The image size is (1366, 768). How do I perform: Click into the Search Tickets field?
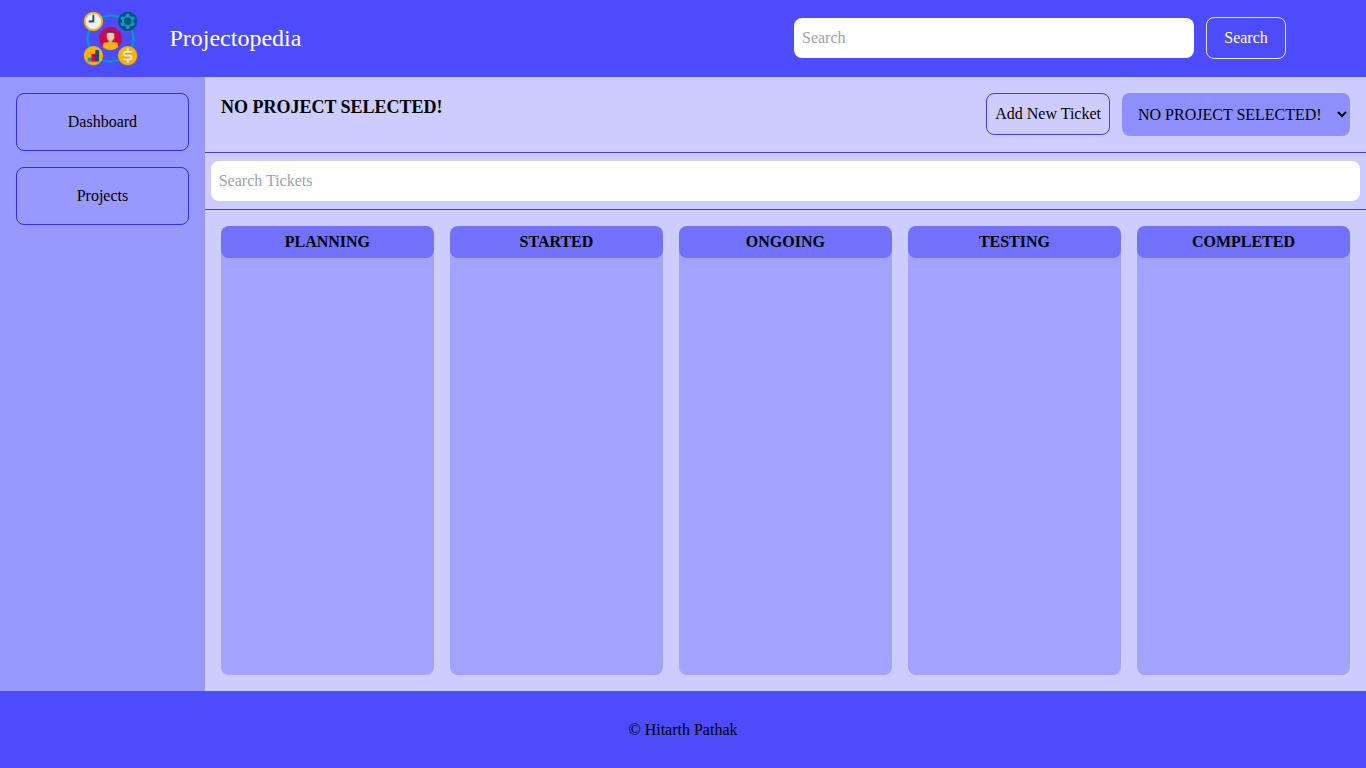point(785,181)
